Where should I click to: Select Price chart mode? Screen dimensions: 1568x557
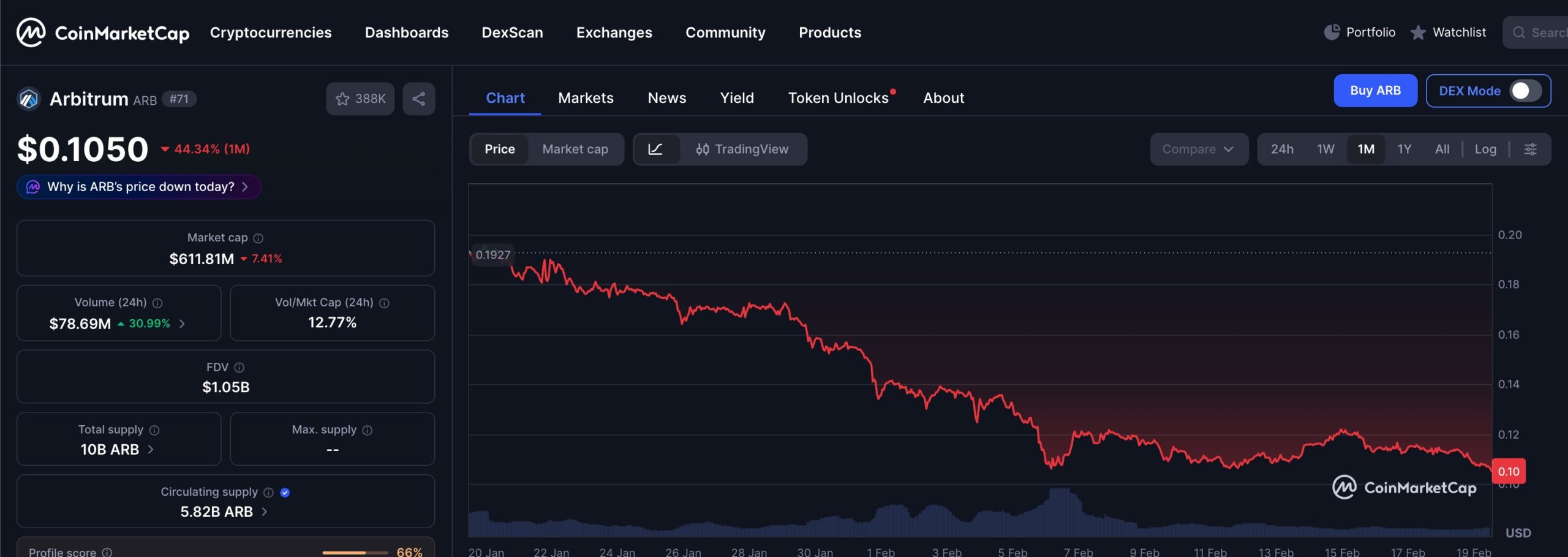tap(499, 149)
